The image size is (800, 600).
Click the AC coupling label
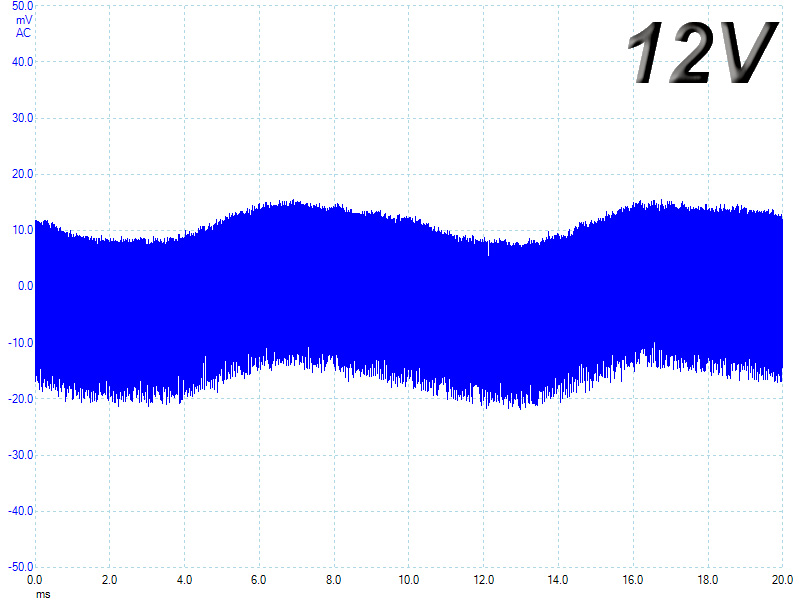point(23,33)
